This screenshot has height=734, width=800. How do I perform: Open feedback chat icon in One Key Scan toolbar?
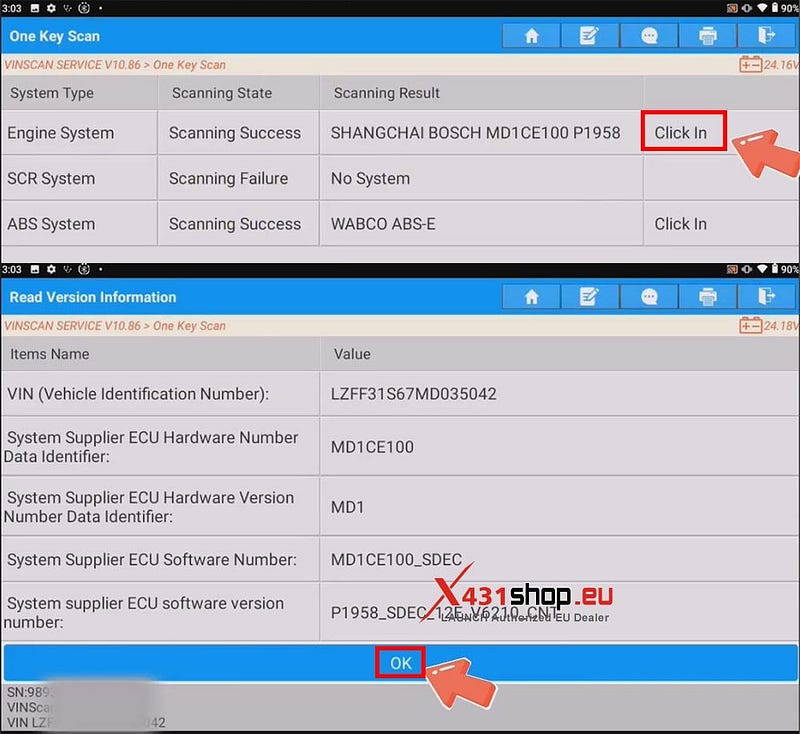tap(648, 36)
